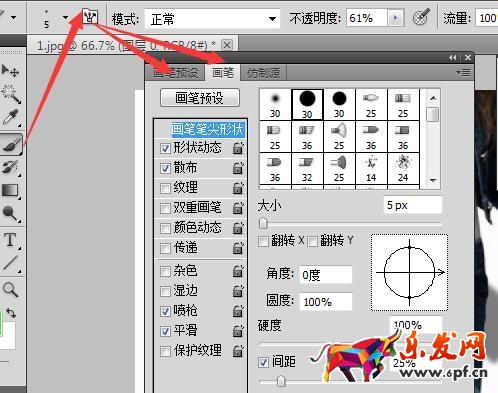498x393 pixels.
Task: Enable 纹理 checkbox
Action: pyautogui.click(x=165, y=188)
